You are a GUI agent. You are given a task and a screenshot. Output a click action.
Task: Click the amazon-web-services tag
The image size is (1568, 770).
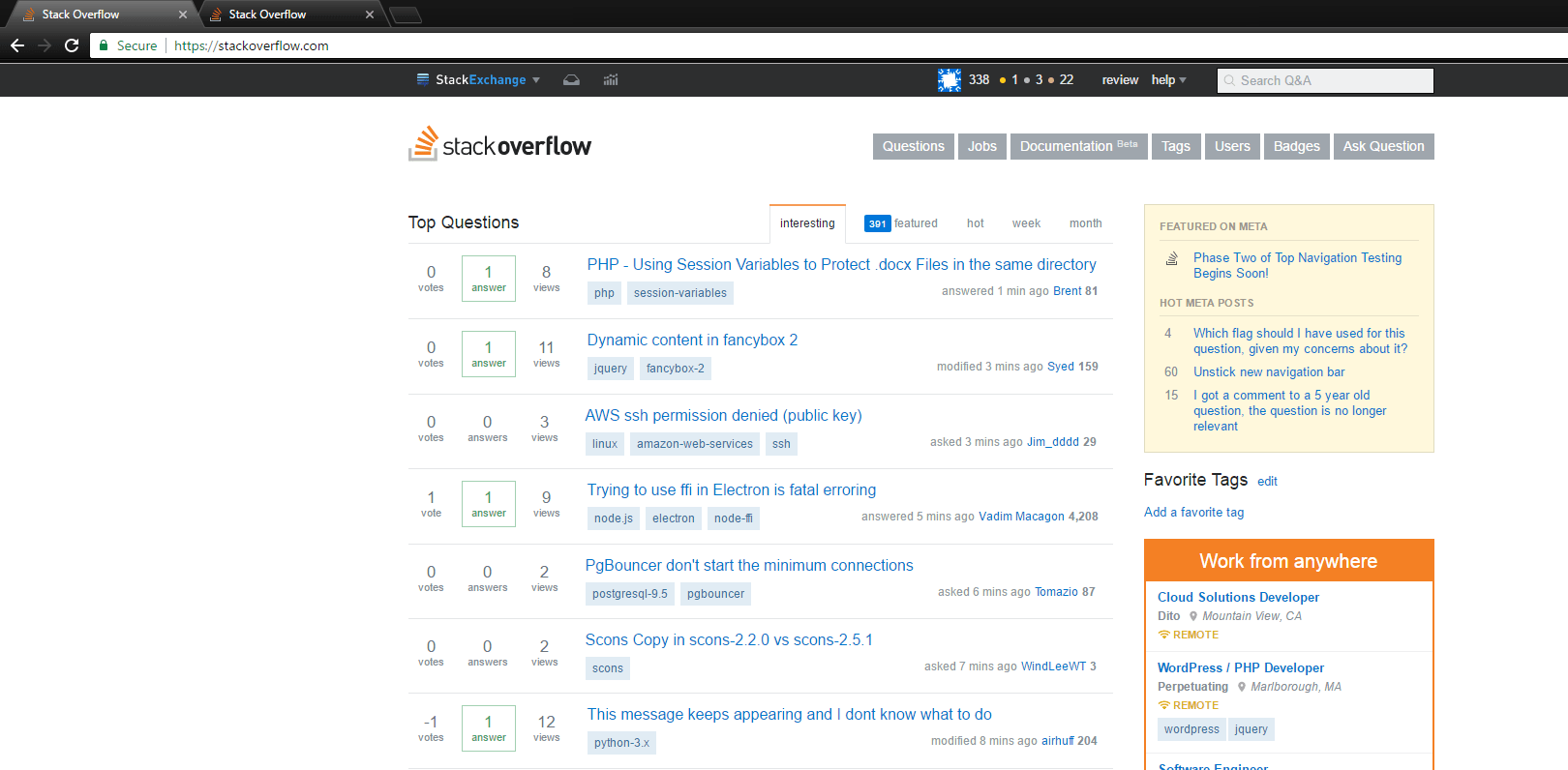pyautogui.click(x=695, y=444)
